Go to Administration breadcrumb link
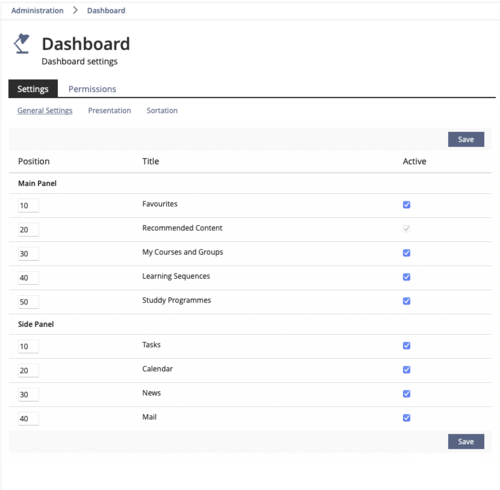The image size is (500, 490). pos(37,10)
